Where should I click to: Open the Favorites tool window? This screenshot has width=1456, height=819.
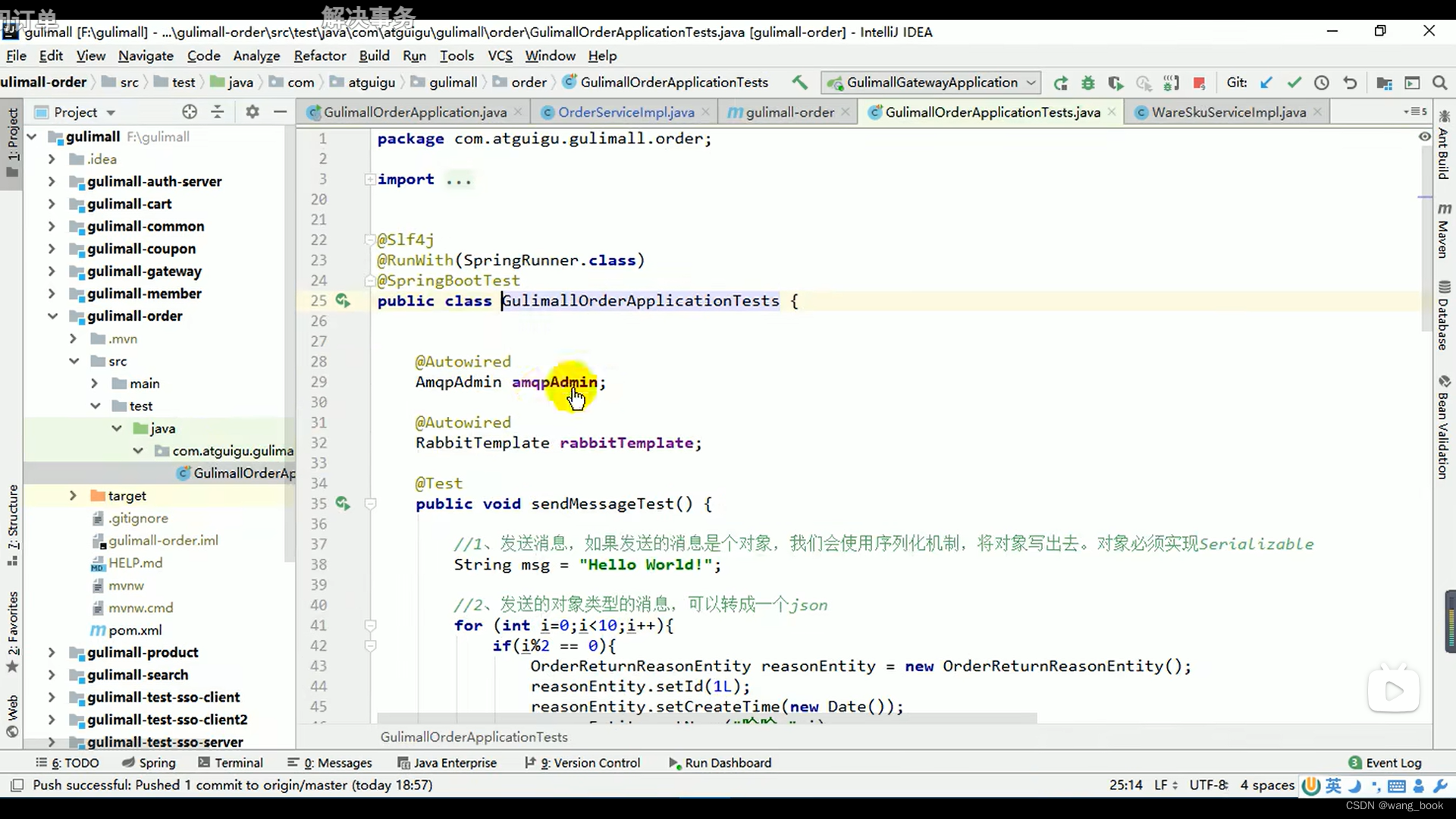pos(13,632)
